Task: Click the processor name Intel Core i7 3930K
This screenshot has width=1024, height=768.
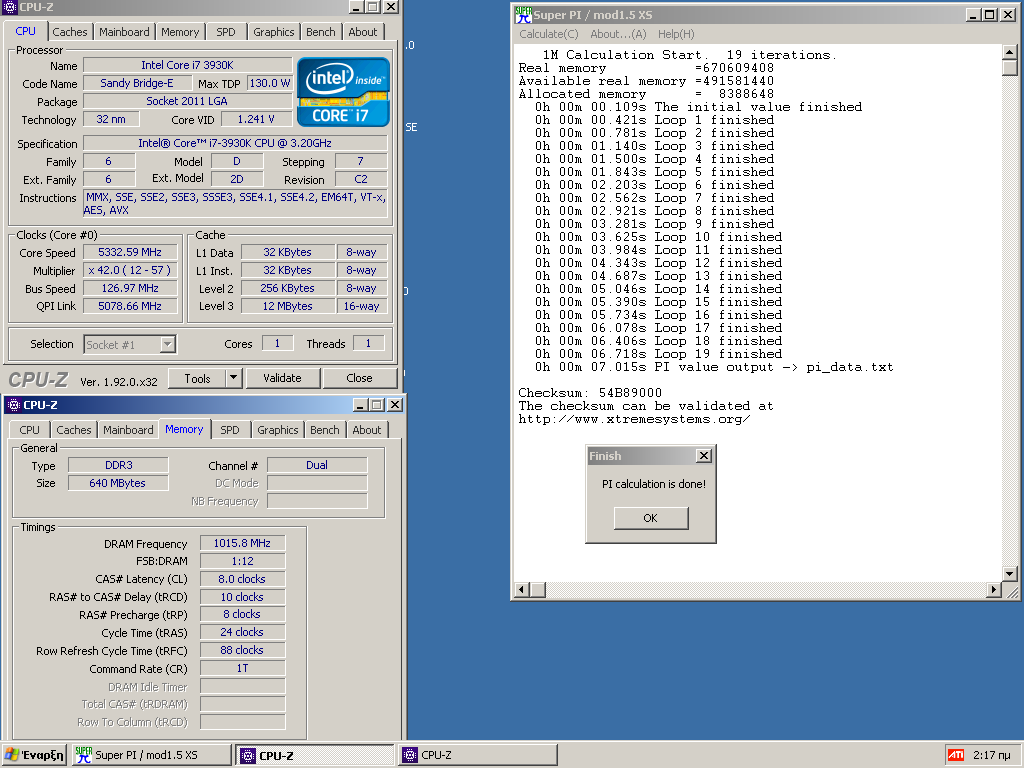Action: [x=187, y=65]
